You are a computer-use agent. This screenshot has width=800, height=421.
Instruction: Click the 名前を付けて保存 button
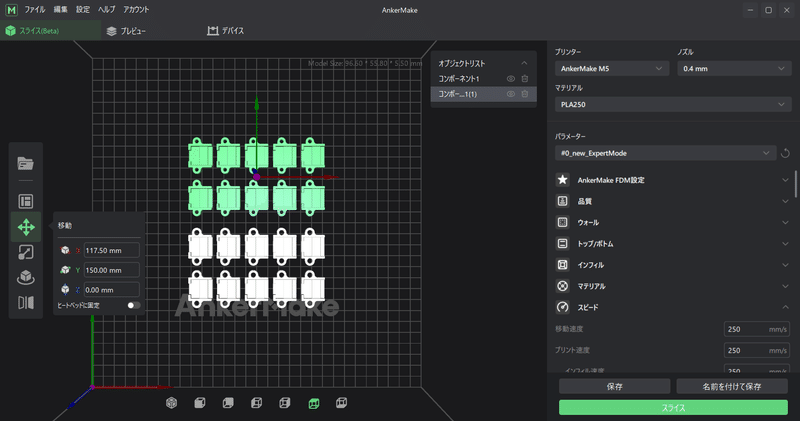click(x=732, y=386)
